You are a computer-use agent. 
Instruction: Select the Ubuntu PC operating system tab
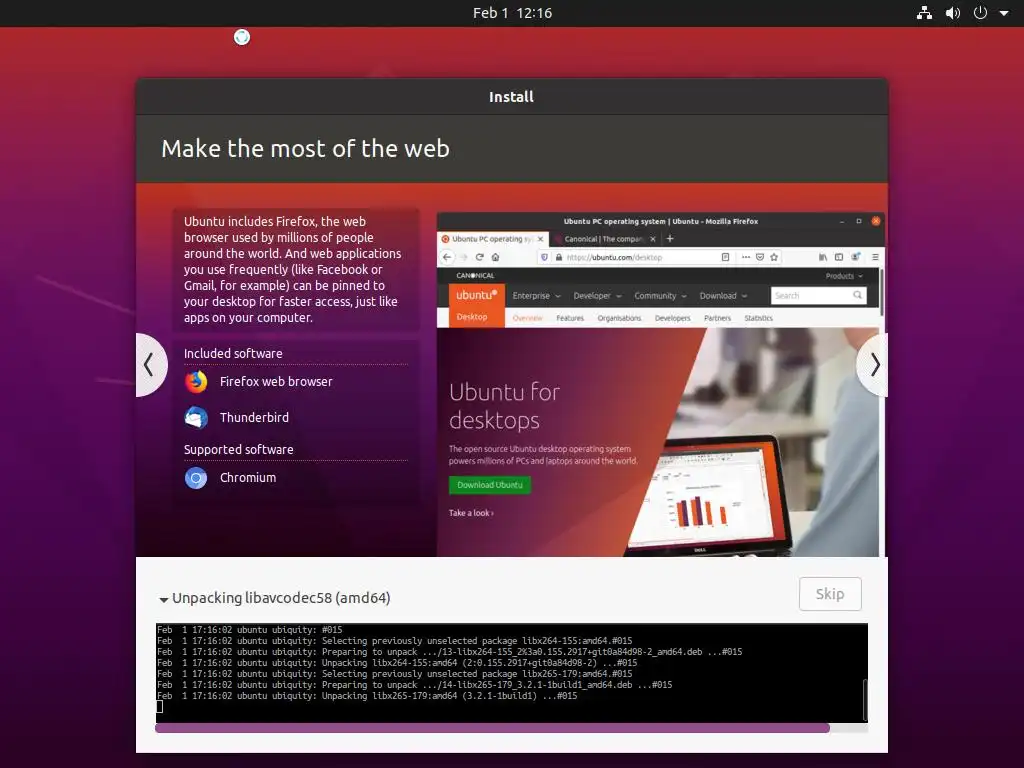(492, 239)
